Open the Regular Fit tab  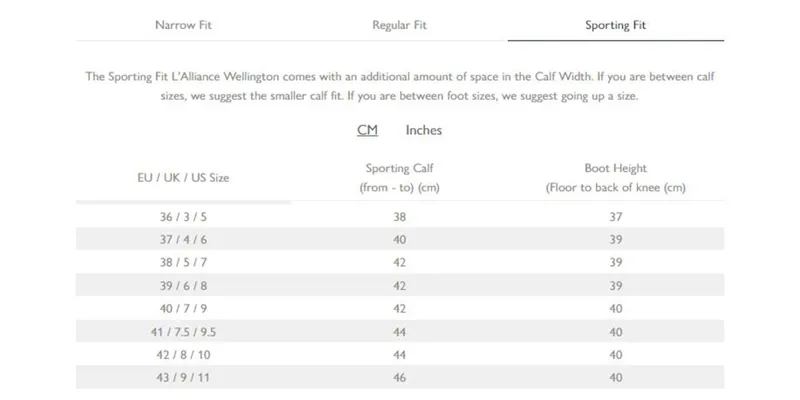tap(399, 25)
